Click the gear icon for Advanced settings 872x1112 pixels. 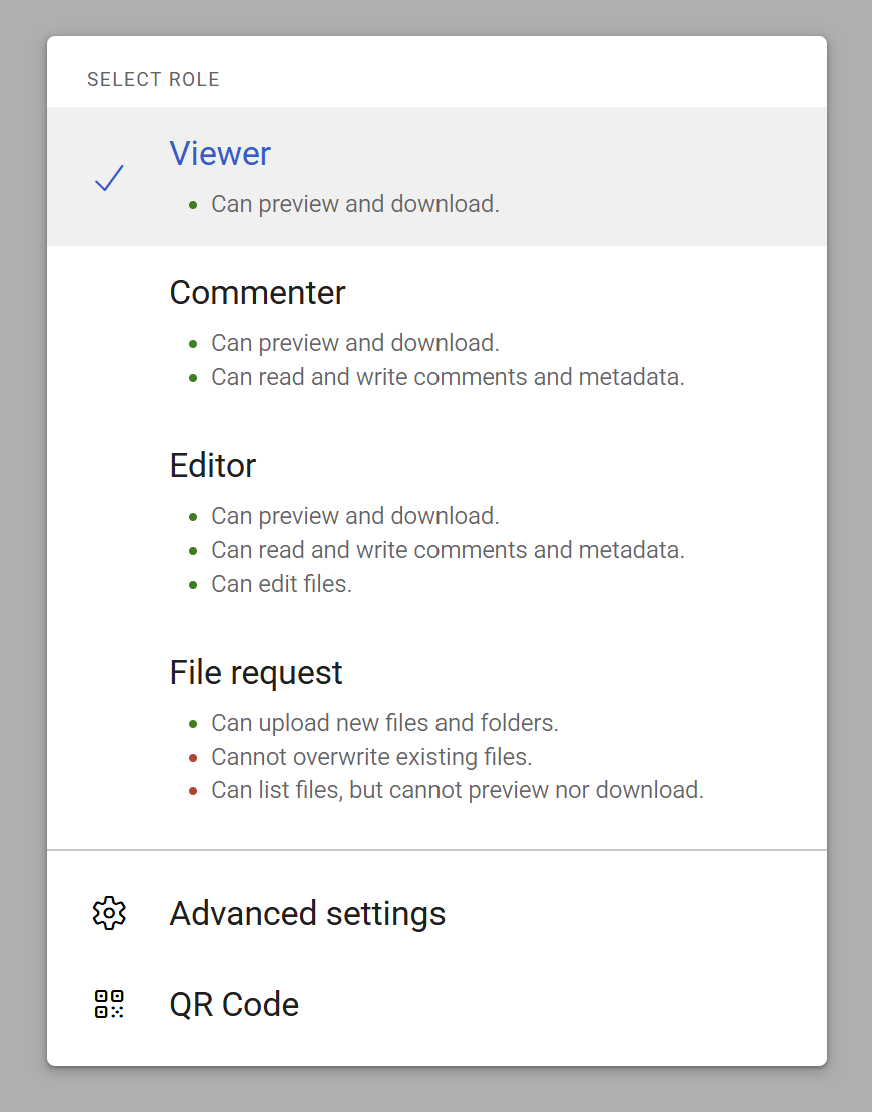click(109, 913)
